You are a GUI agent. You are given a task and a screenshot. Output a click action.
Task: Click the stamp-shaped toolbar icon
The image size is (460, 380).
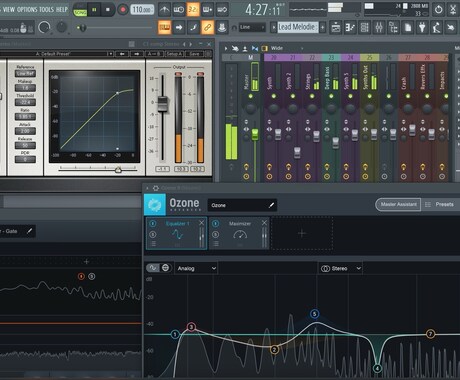pyautogui.click(x=222, y=27)
